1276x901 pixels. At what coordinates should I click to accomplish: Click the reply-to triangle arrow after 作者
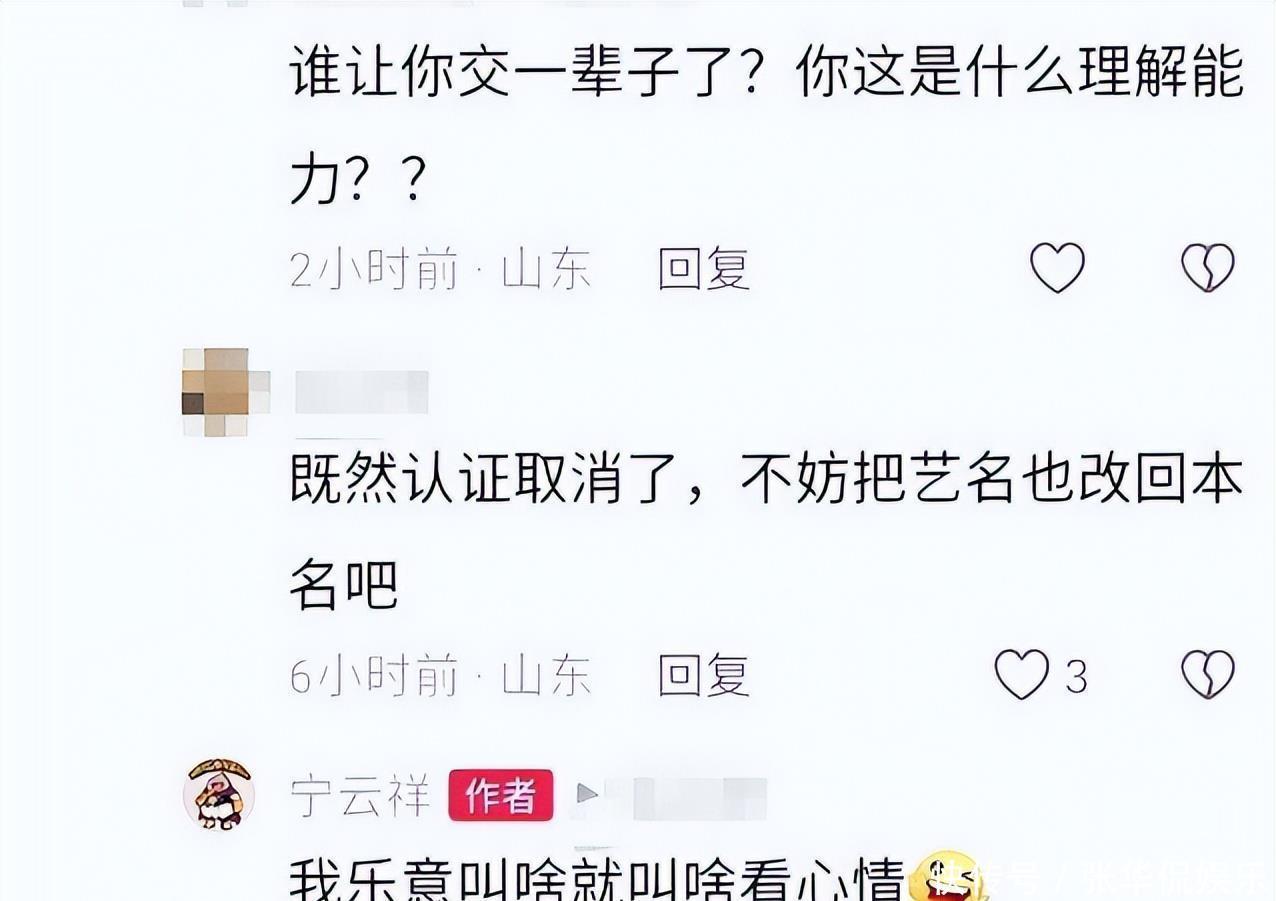tap(587, 795)
